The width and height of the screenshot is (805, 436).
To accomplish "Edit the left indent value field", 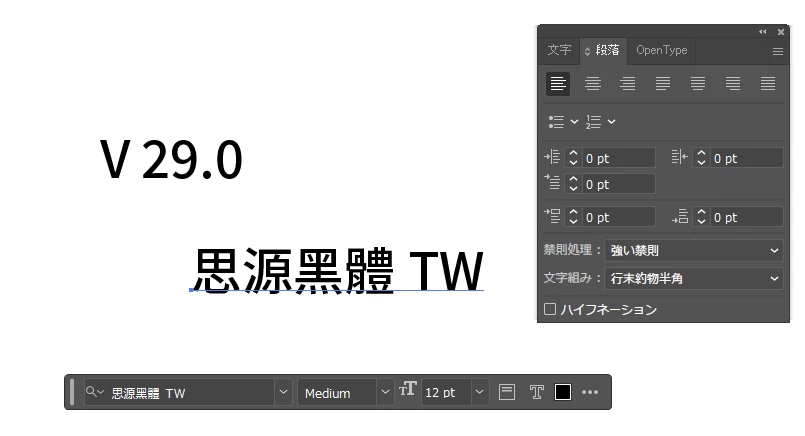I will (x=618, y=158).
